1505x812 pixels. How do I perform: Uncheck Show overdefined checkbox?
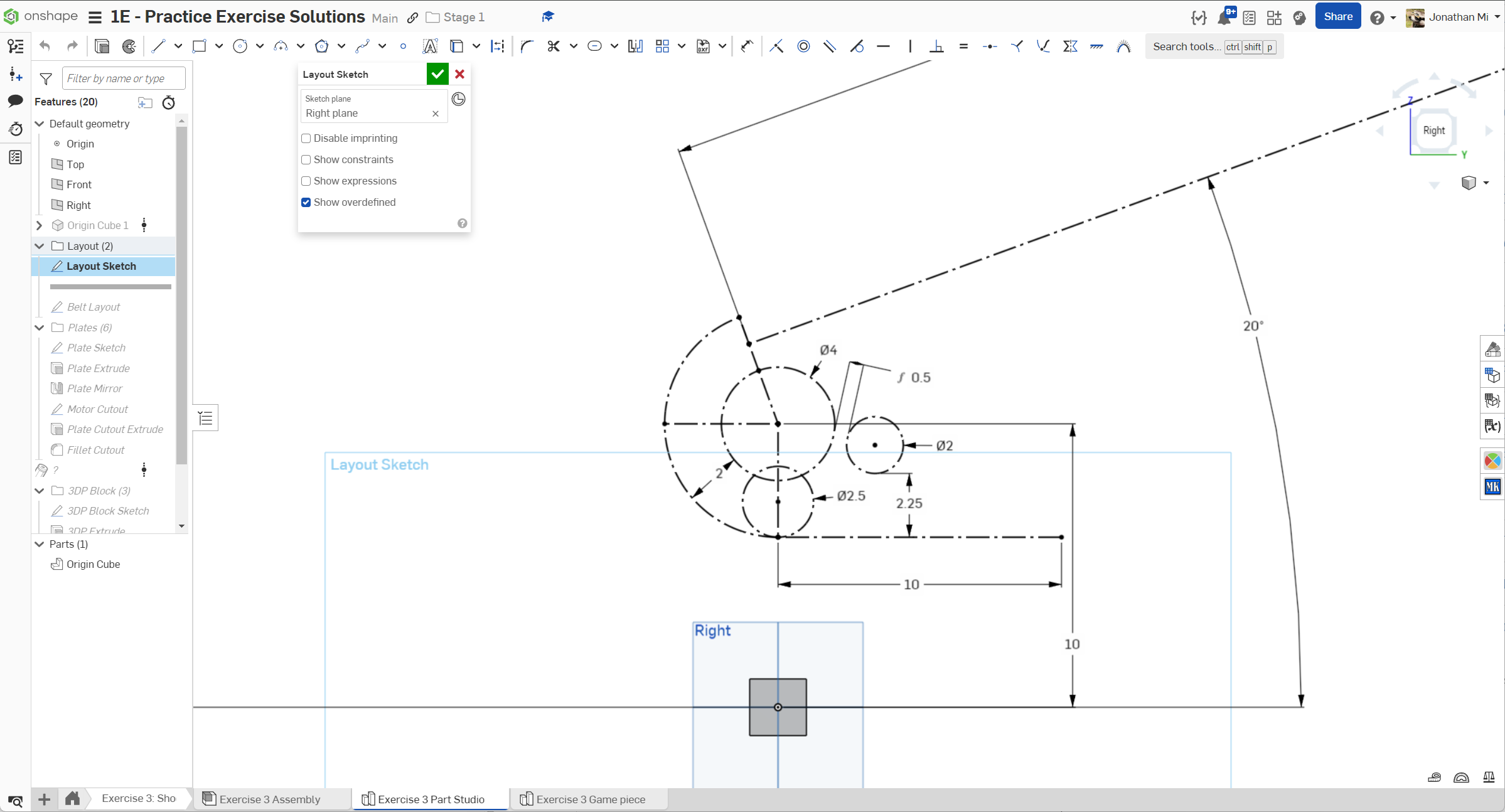click(306, 203)
